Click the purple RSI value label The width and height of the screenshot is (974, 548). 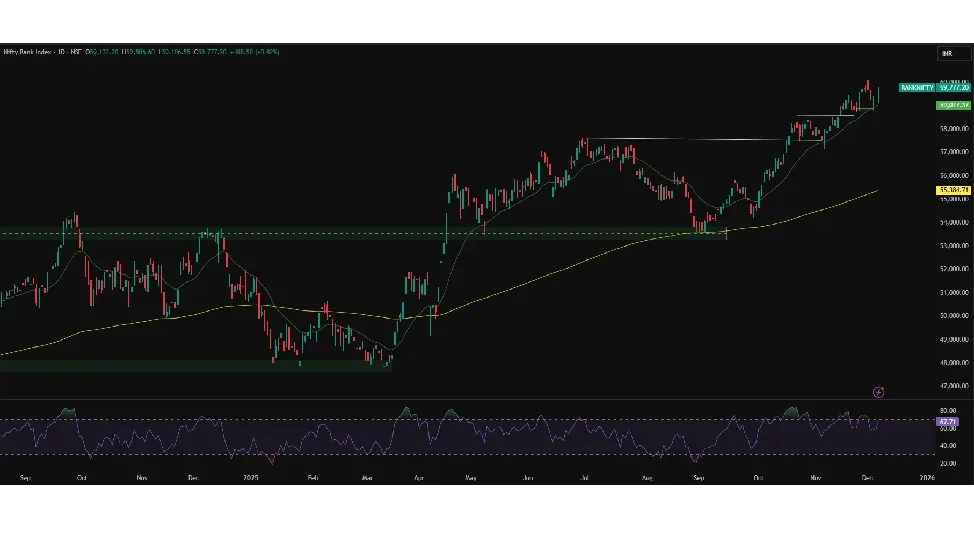coord(946,422)
